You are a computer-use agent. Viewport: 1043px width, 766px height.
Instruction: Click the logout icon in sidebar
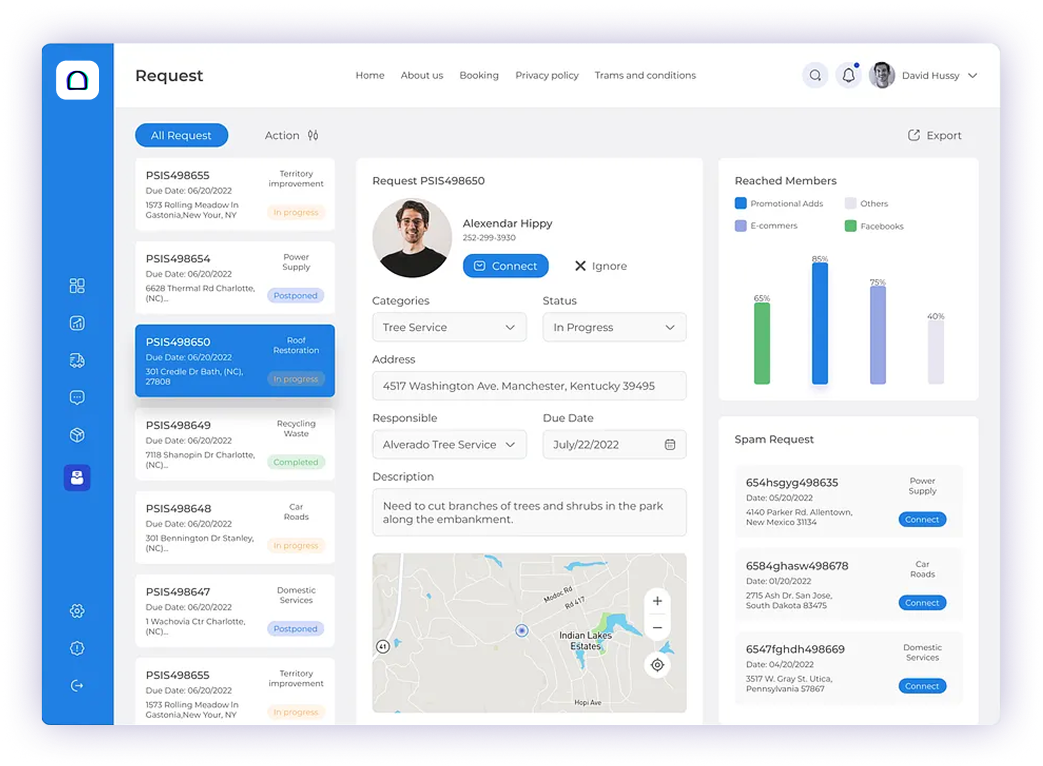(x=77, y=685)
